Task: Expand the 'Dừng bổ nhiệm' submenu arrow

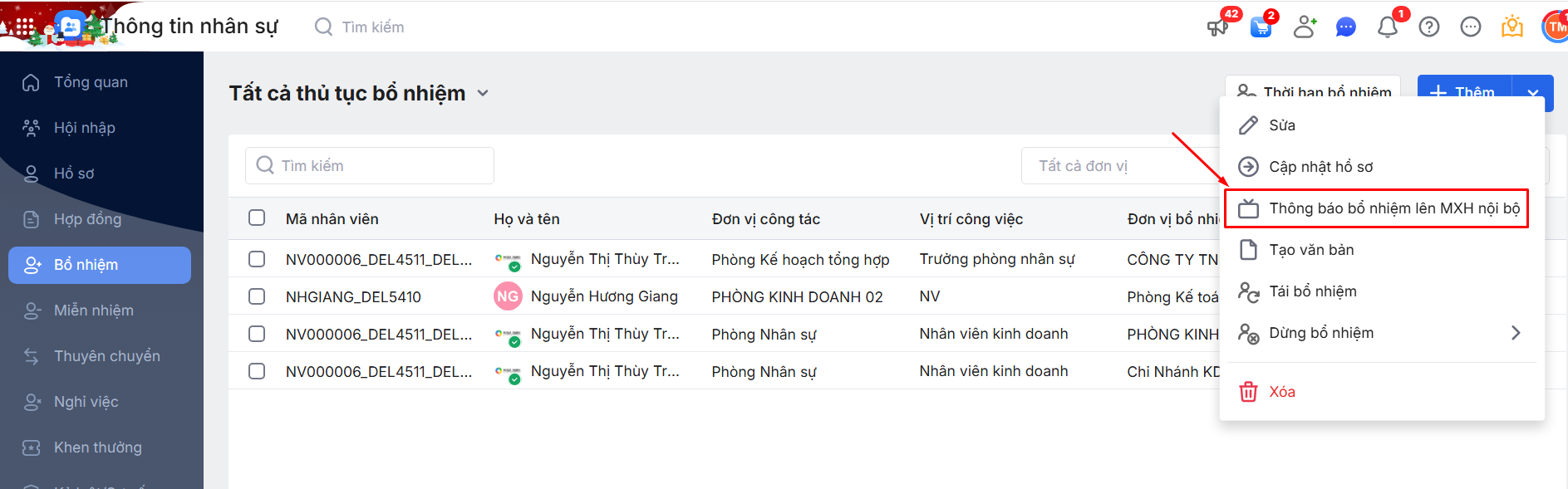Action: (x=1516, y=333)
